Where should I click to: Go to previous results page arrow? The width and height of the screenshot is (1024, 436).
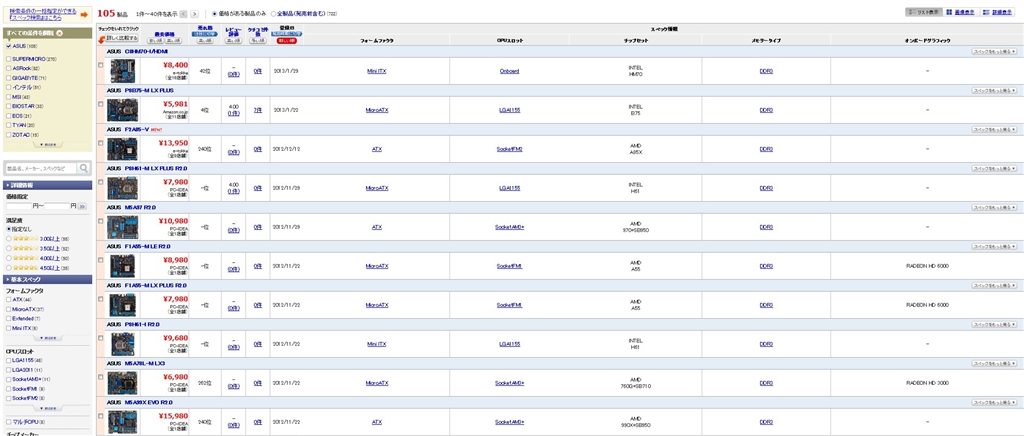tap(183, 14)
